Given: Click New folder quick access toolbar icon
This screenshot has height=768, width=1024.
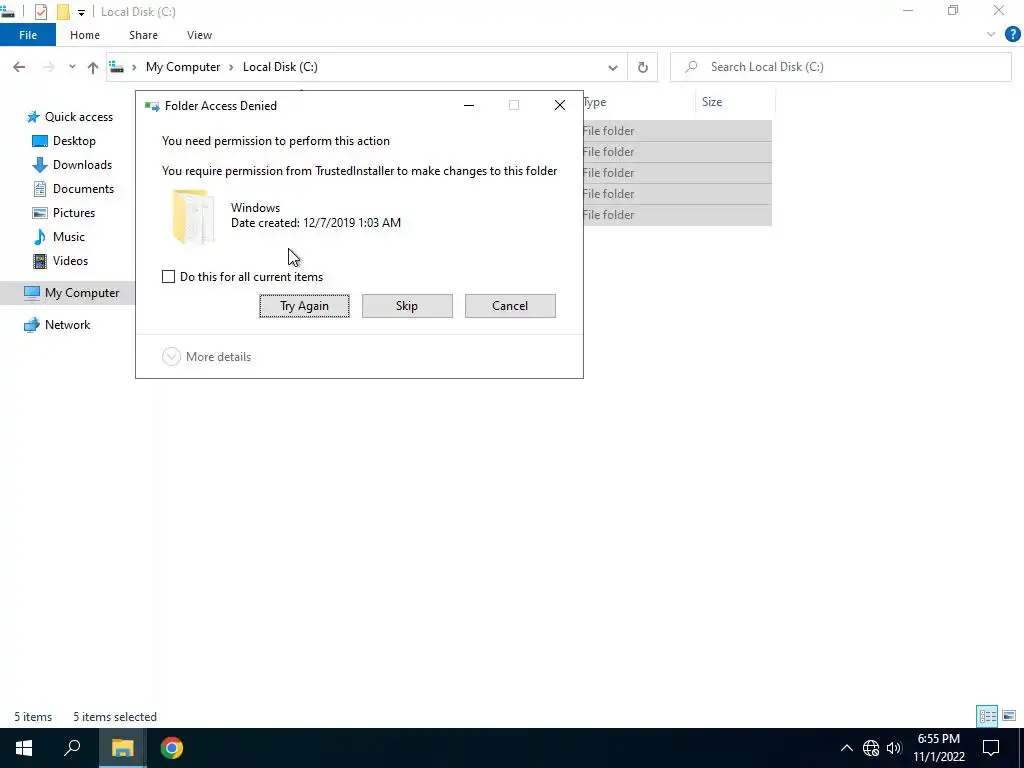Looking at the screenshot, I should tap(63, 12).
